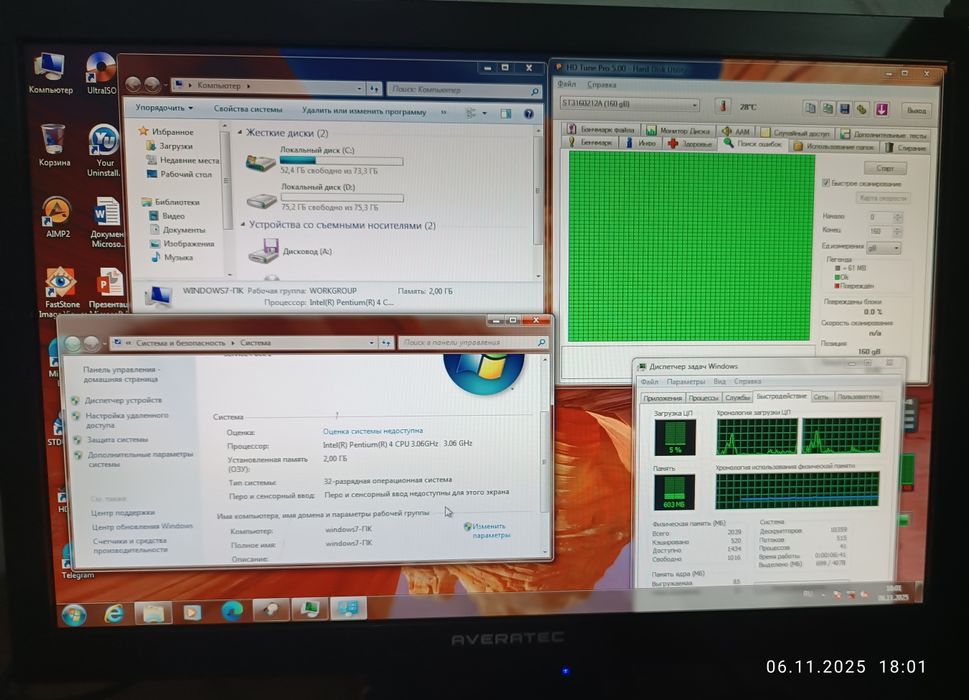Screen dimensions: 969x700
Task: Collapse the Устройства со съемными носителями group
Action: (x=243, y=224)
